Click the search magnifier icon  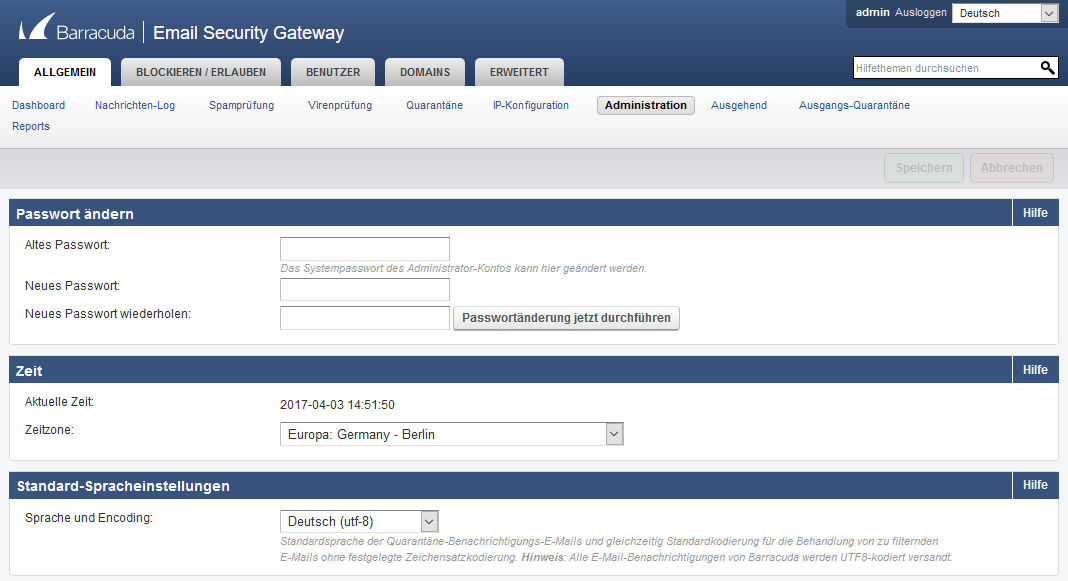[x=1047, y=68]
